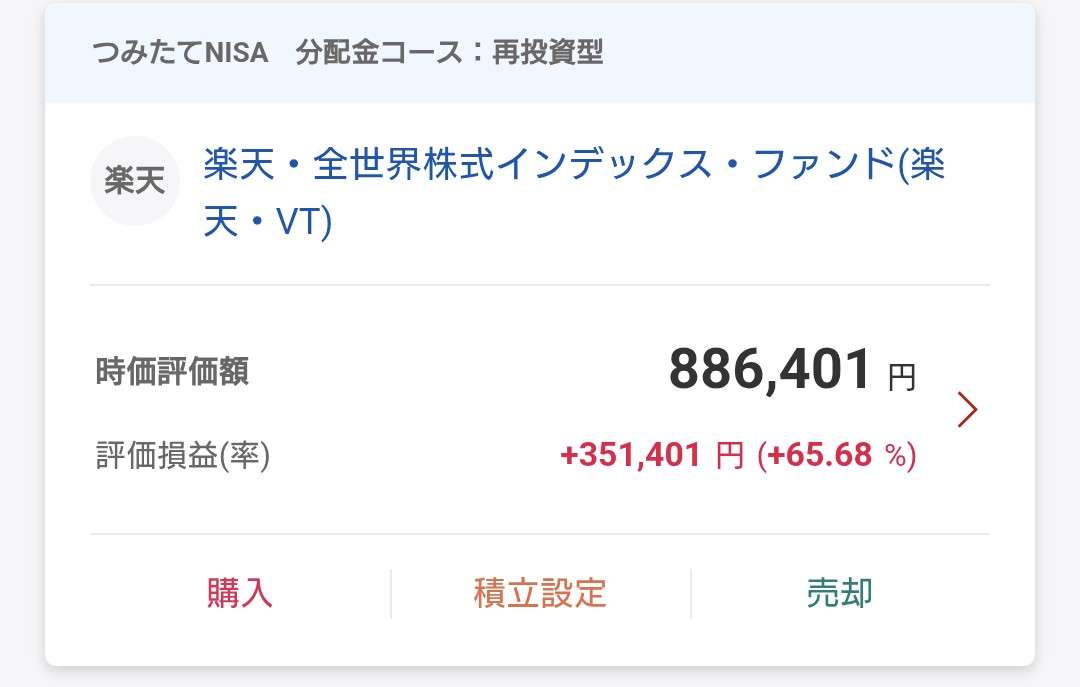Select the (+65.68 %) return rate
The width and height of the screenshot is (1080, 687).
tap(837, 455)
